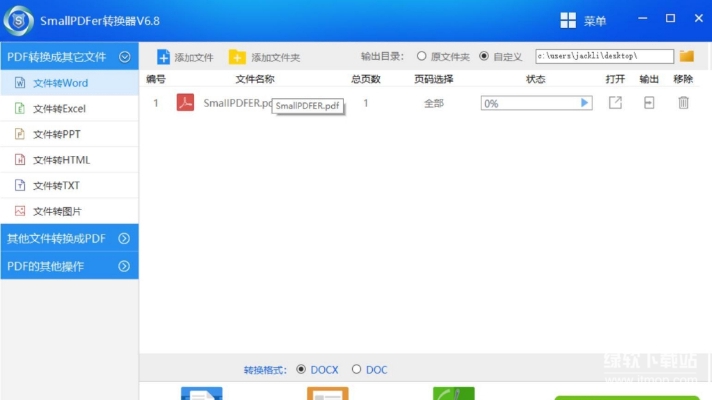This screenshot has width=712, height=400.
Task: Choose DOCX conversion format
Action: (301, 369)
